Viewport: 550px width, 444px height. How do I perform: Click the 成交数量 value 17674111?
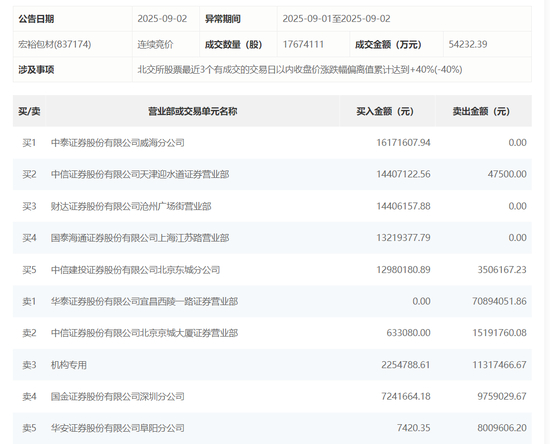click(303, 44)
